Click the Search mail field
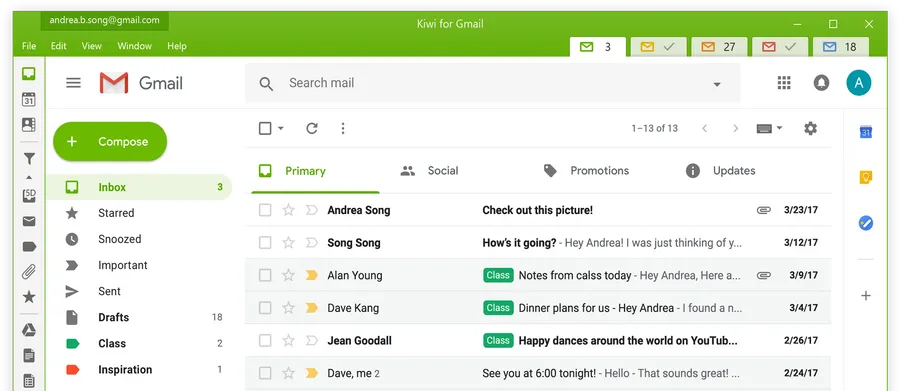900x391 pixels. coord(492,83)
